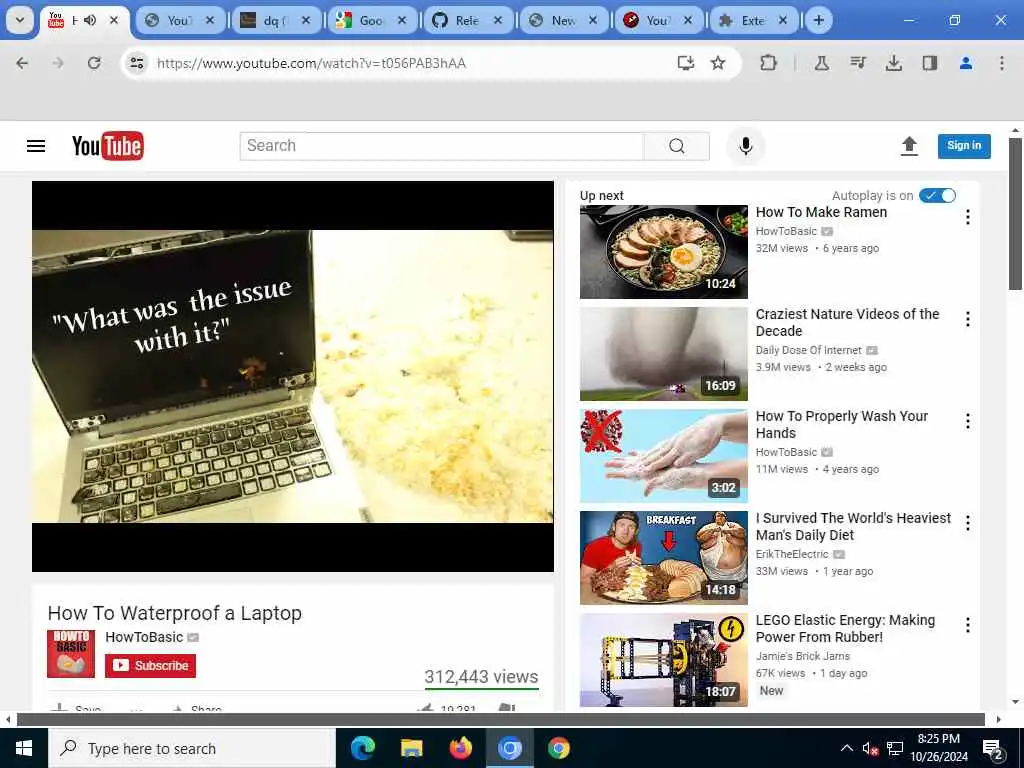The image size is (1024, 768).
Task: Show hidden system tray icons
Action: [846, 748]
